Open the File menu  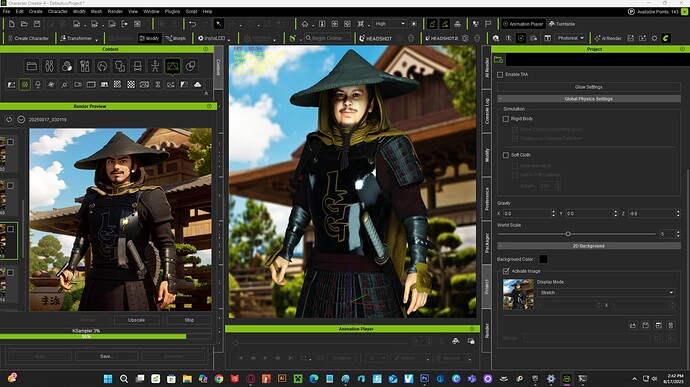6,11
